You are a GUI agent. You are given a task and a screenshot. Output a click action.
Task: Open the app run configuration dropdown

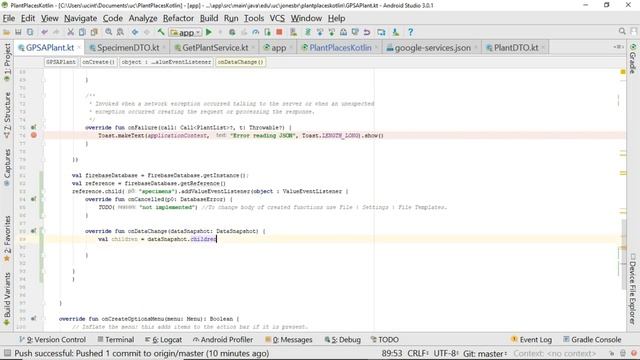click(x=186, y=32)
